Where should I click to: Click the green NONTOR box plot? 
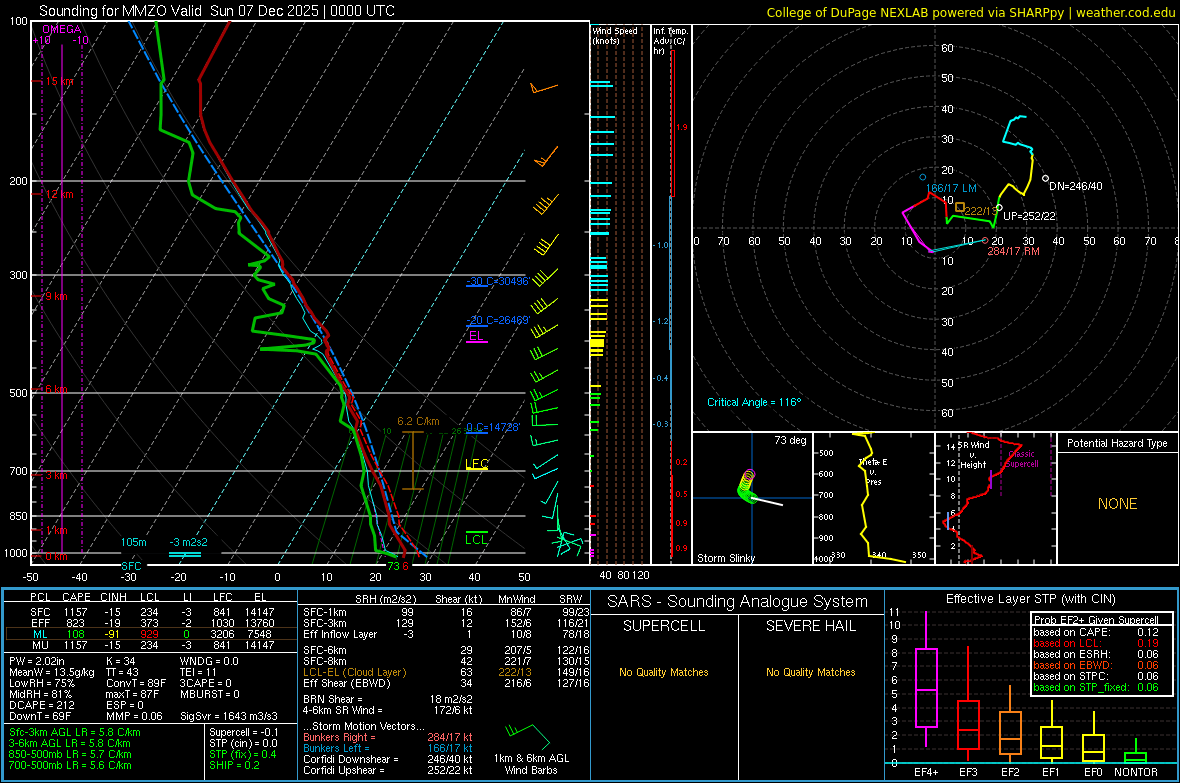click(1136, 752)
